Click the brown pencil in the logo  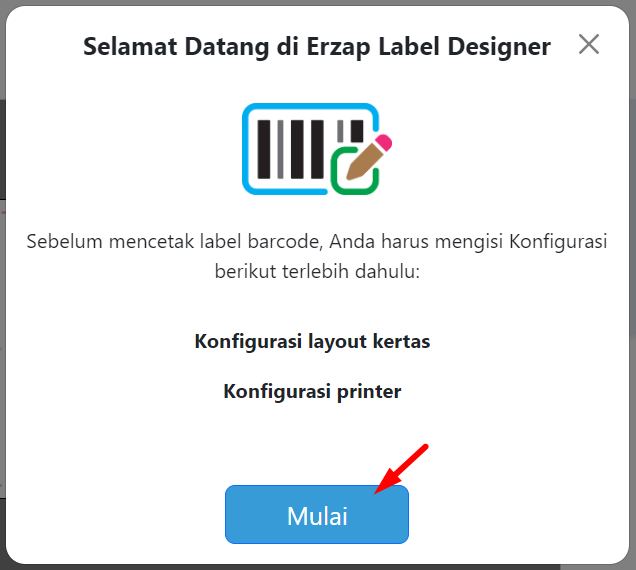point(365,161)
